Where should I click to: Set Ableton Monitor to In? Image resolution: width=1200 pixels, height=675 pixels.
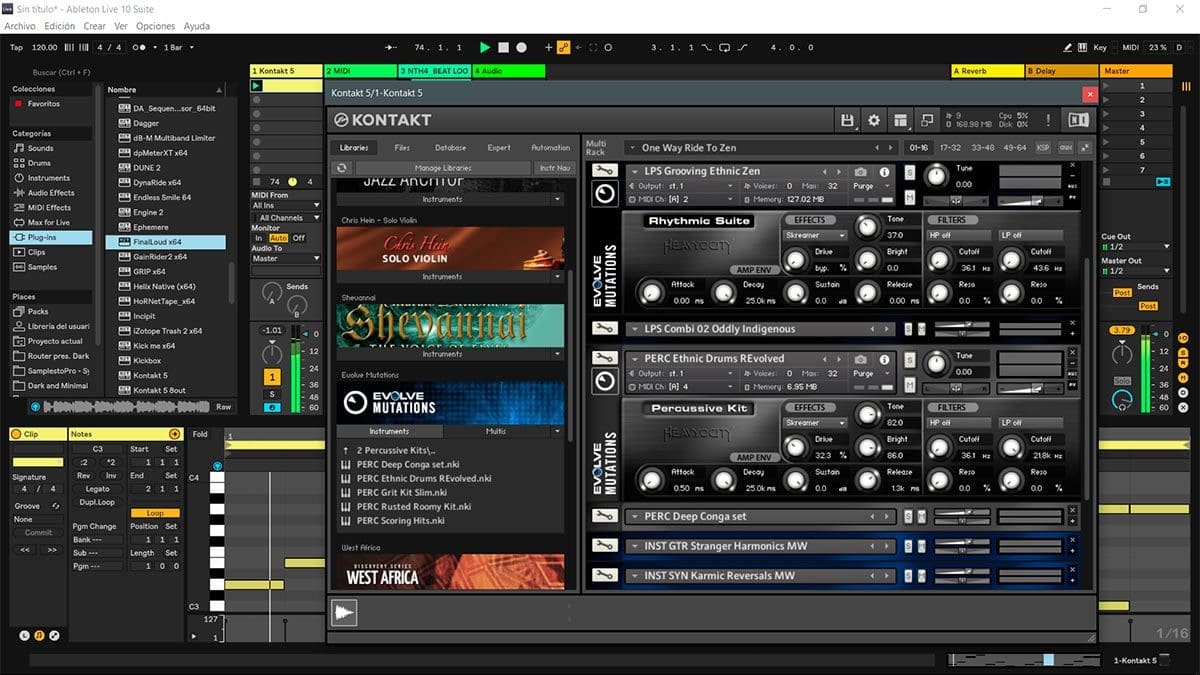(x=259, y=238)
